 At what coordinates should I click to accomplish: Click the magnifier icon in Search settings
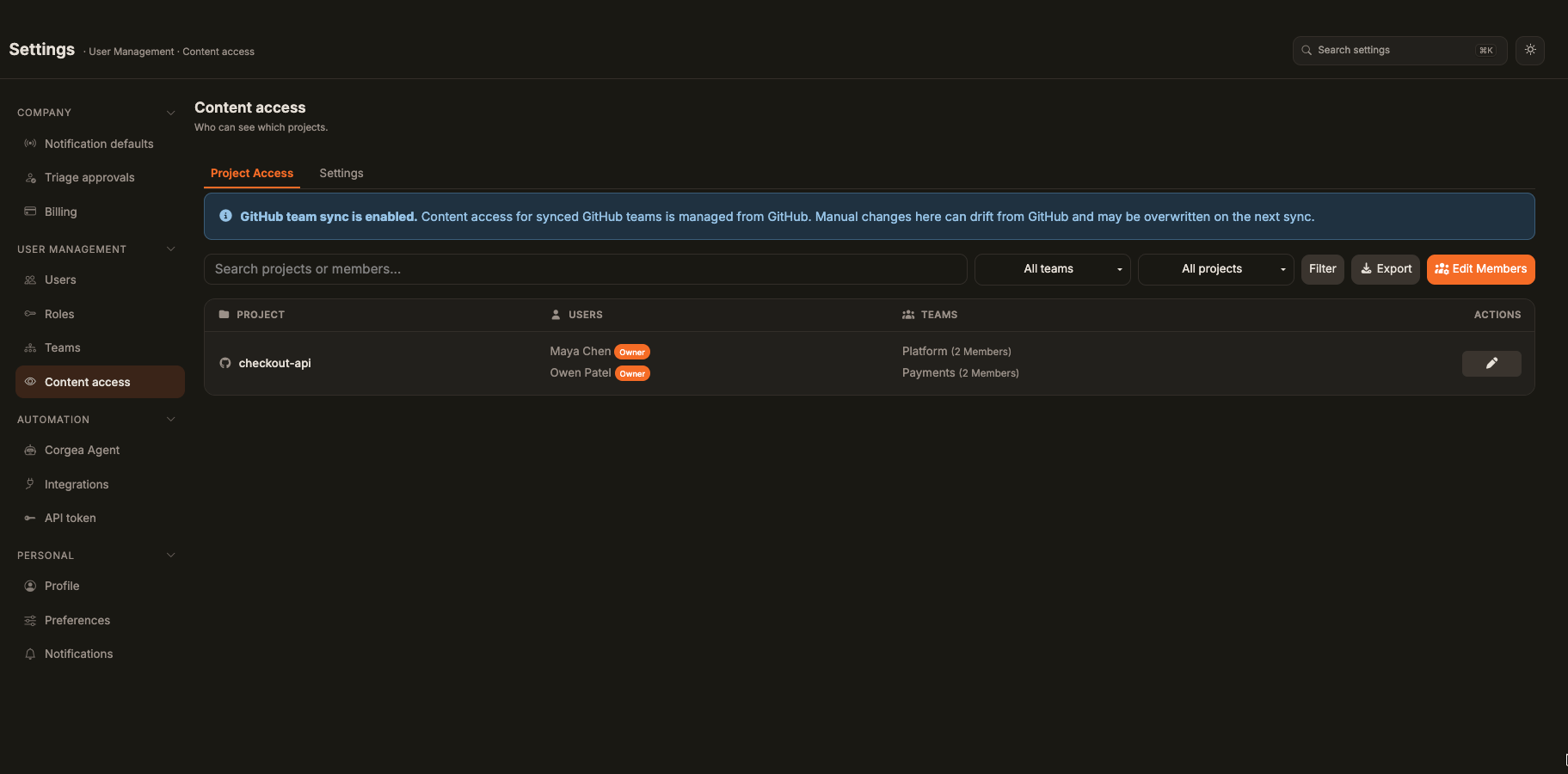[x=1307, y=50]
